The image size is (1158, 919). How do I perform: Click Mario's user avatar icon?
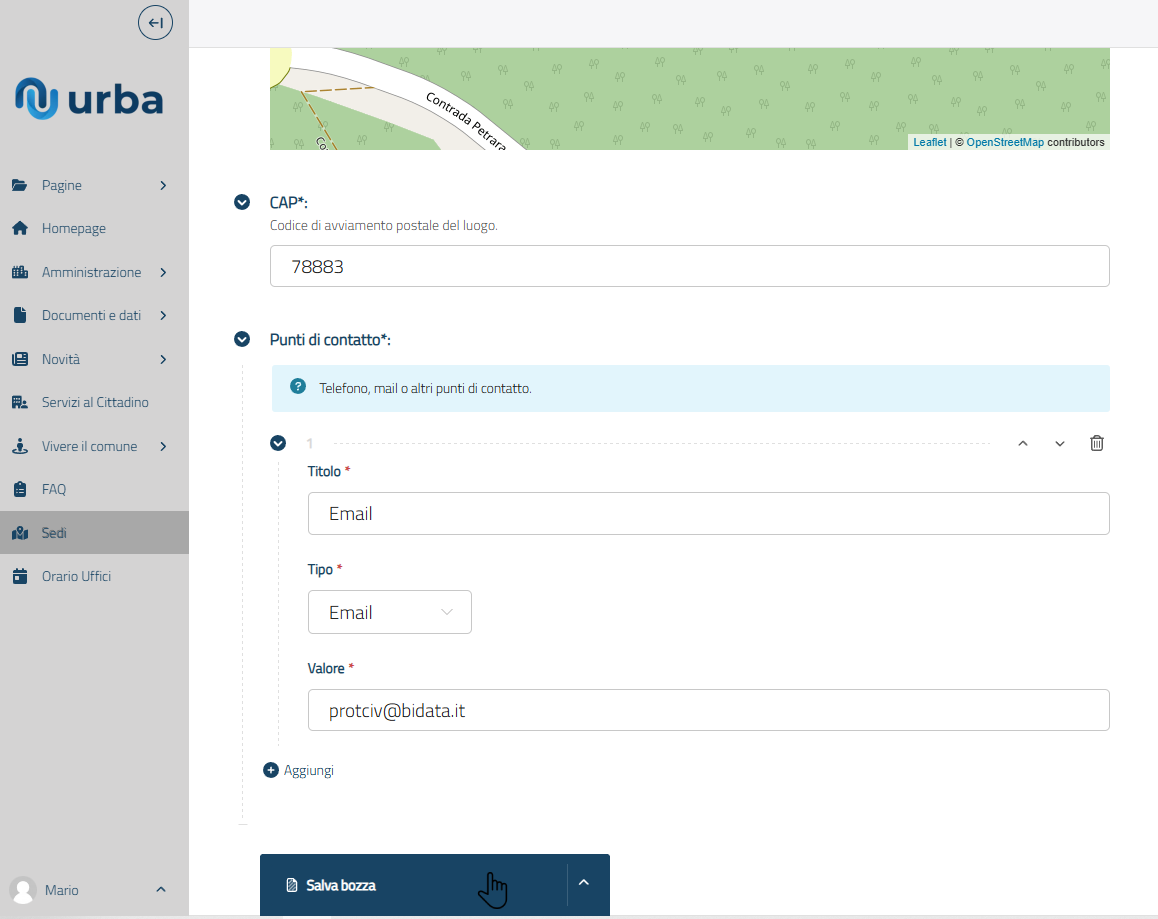(23, 890)
